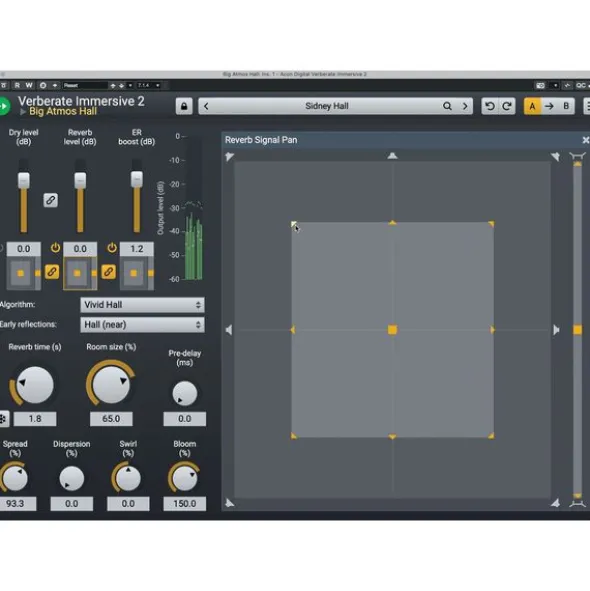Screen dimensions: 590x591
Task: Click the dry-to-reverb pan link icon
Action: 52,272
